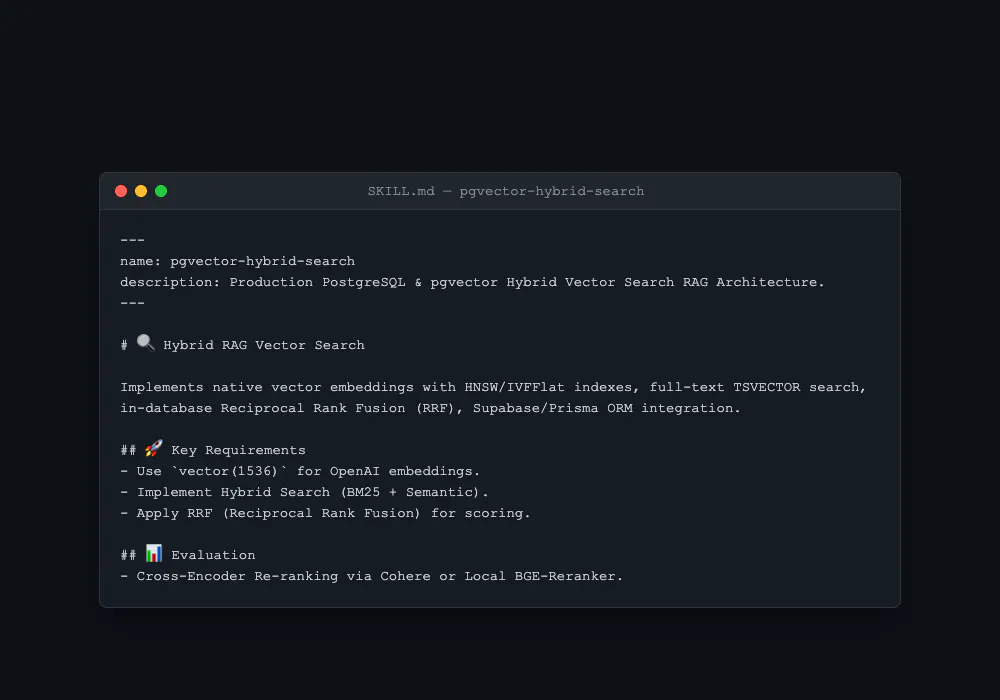The height and width of the screenshot is (700, 1000).
Task: Click the name: pgvector-hybrid-search line
Action: tap(237, 261)
